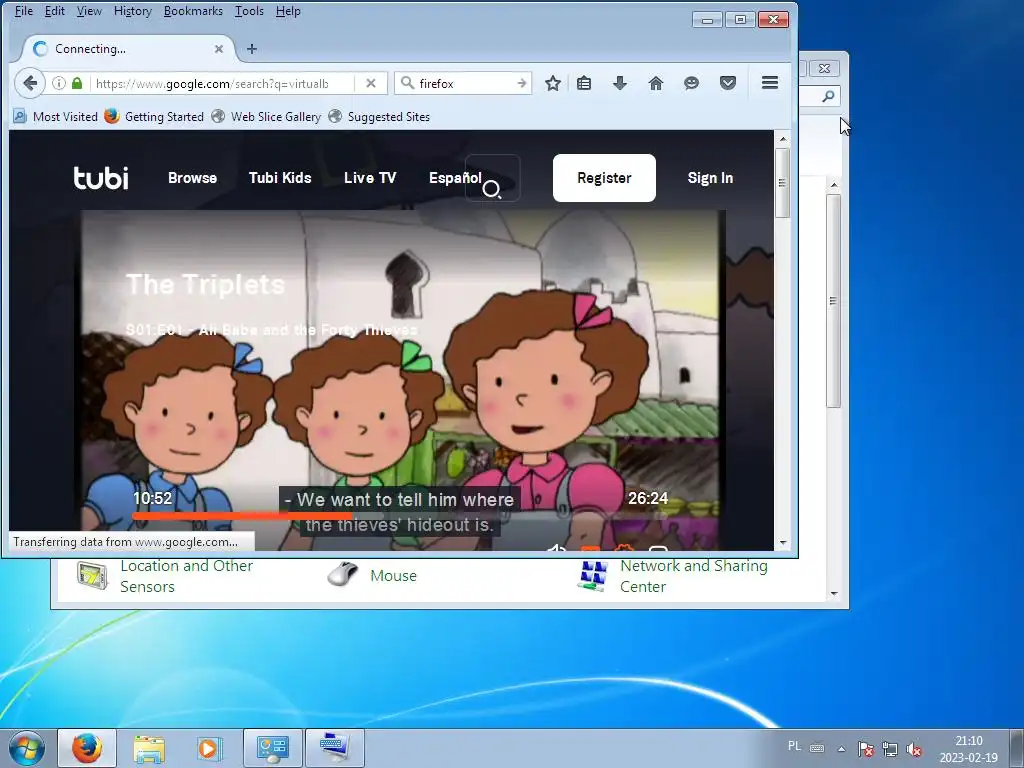
Task: Open the File menu
Action: [x=24, y=11]
